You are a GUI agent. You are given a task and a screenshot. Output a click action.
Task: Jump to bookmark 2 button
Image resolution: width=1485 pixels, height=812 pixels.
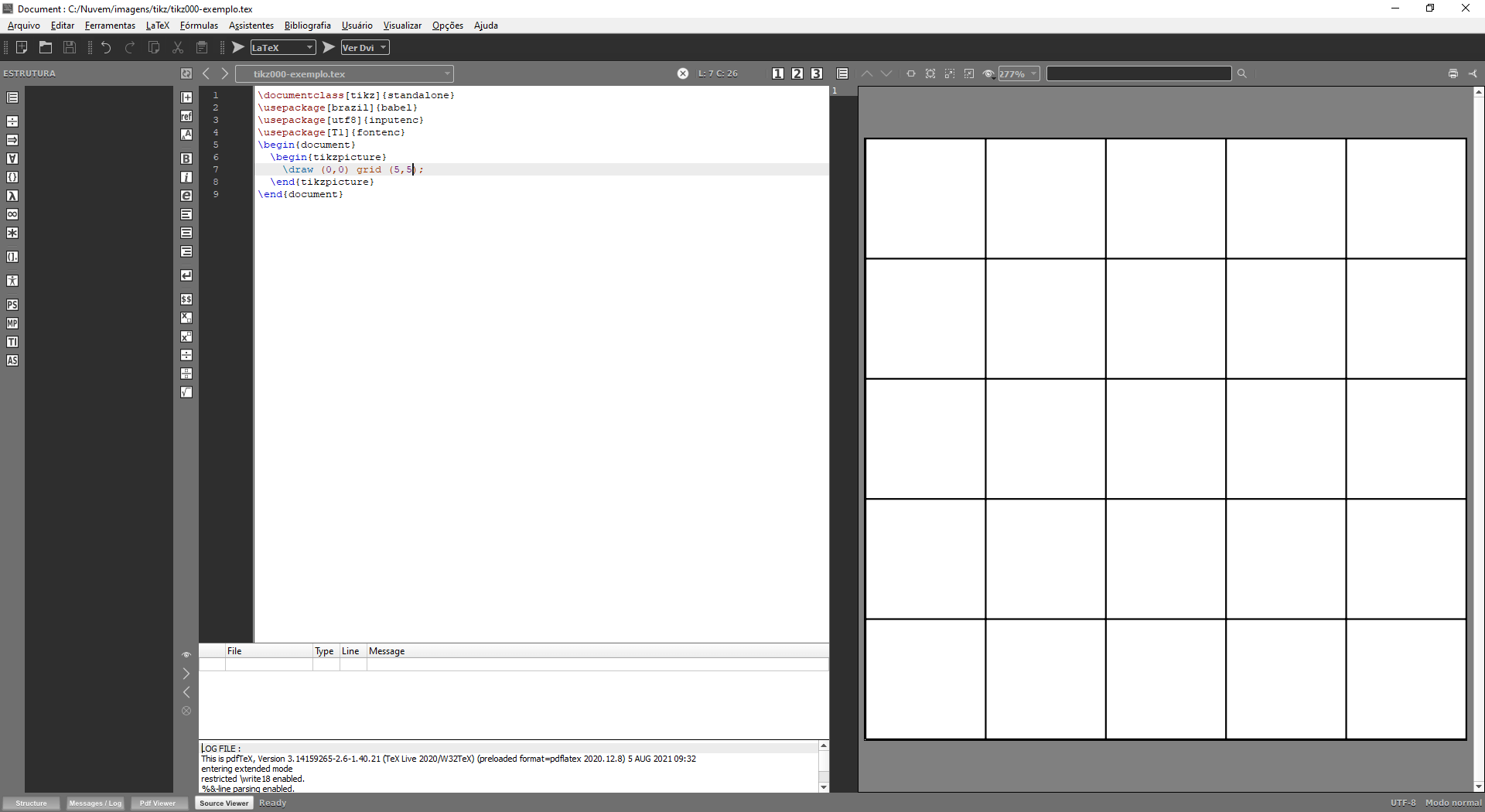[797, 73]
